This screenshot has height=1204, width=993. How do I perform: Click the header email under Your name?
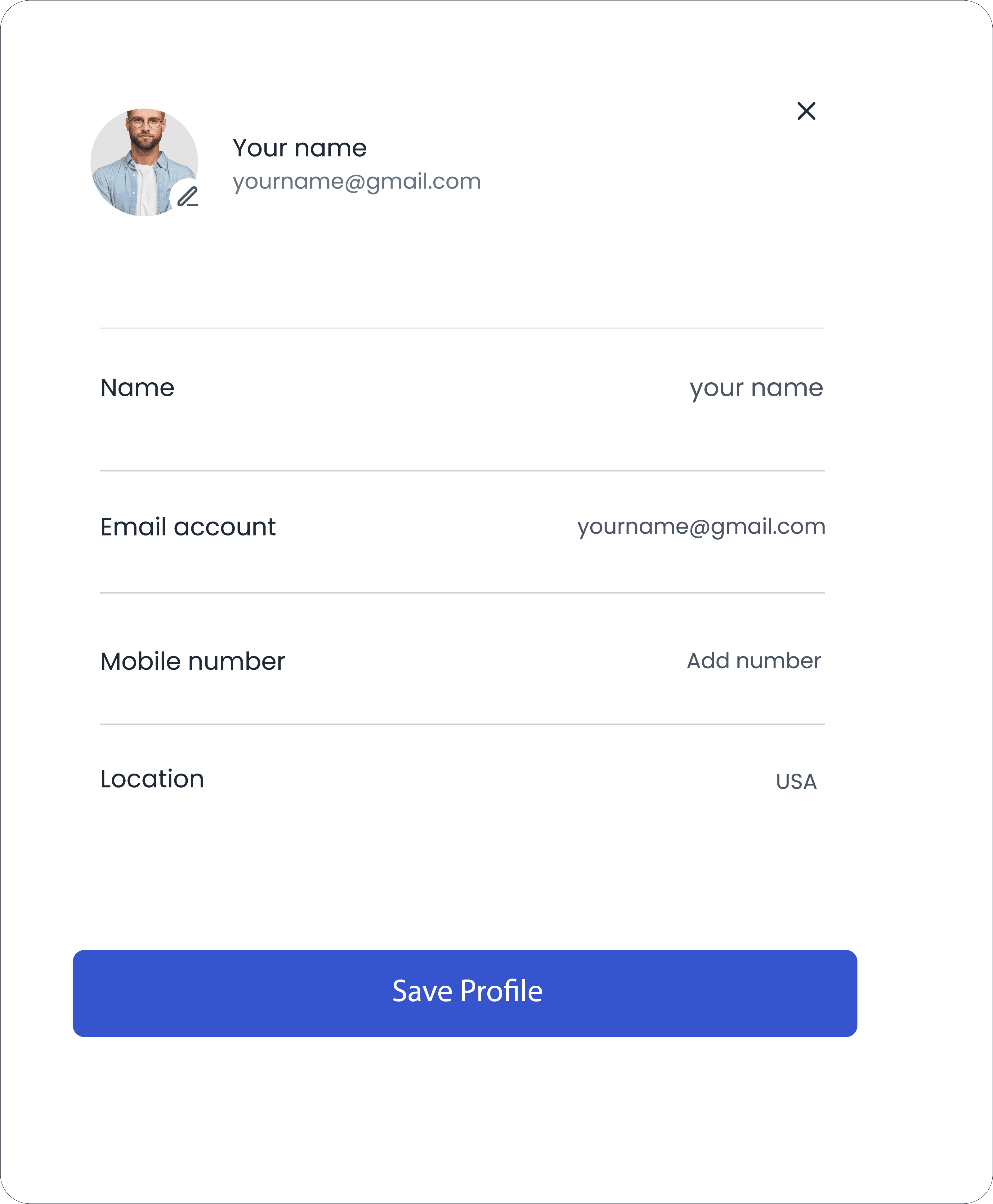click(356, 182)
